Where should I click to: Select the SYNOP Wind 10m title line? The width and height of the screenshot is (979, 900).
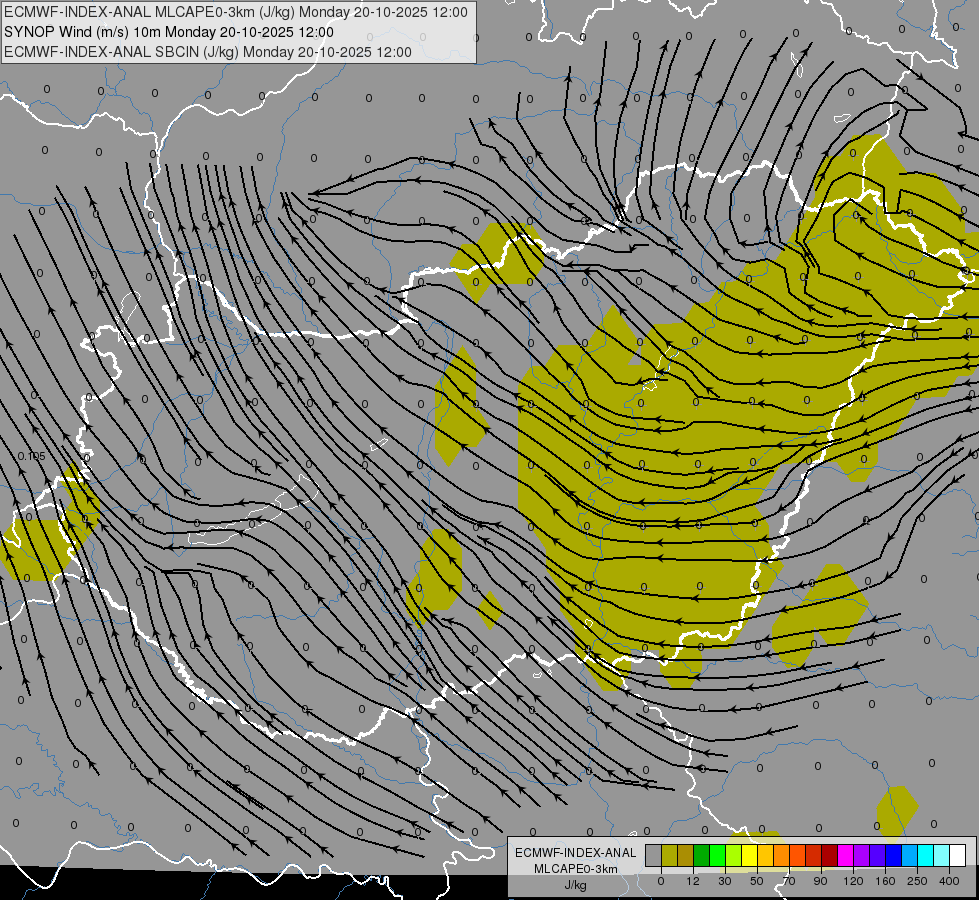(x=169, y=32)
